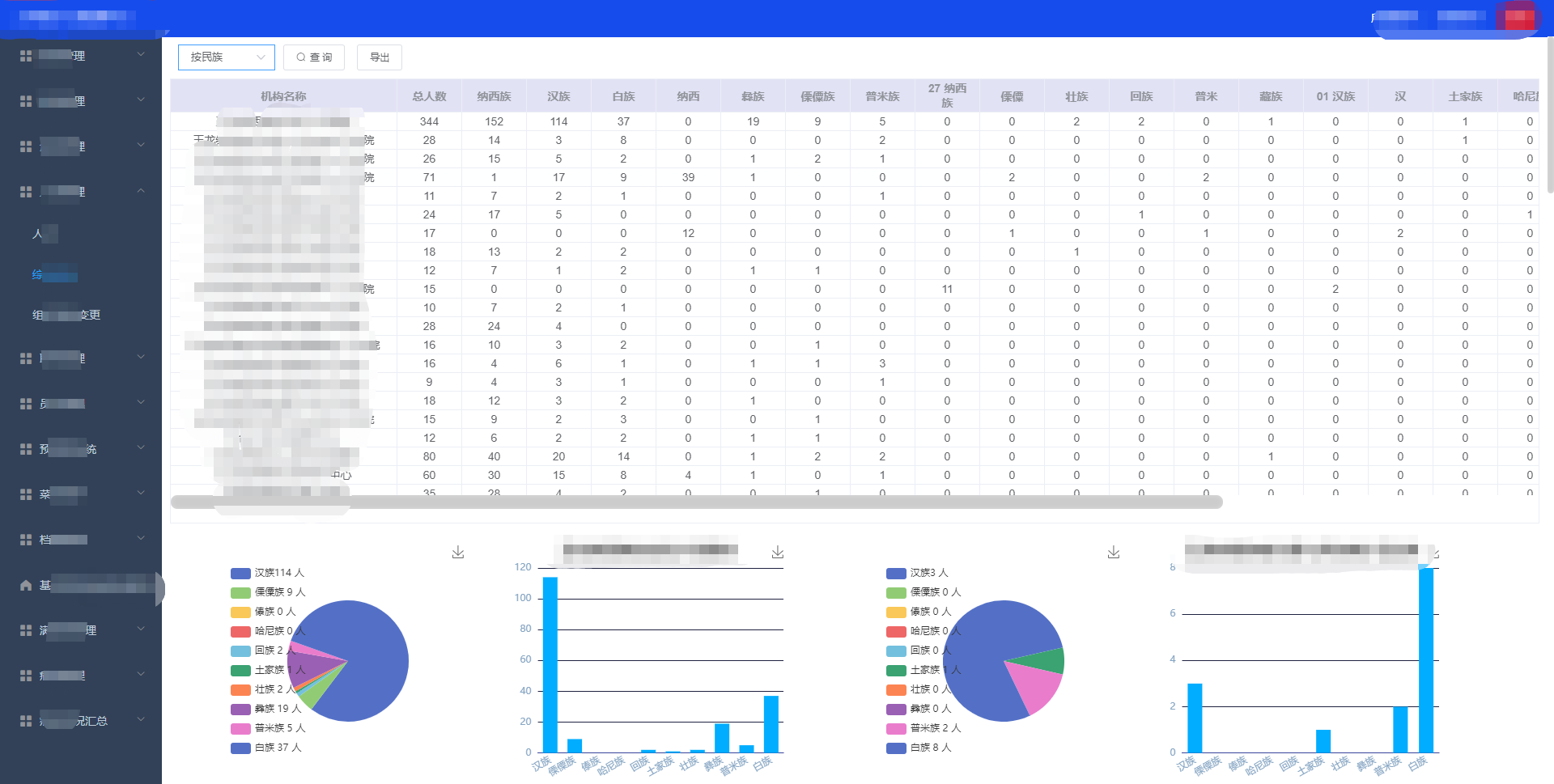Click the 纳西 cell showing 39

point(688,177)
